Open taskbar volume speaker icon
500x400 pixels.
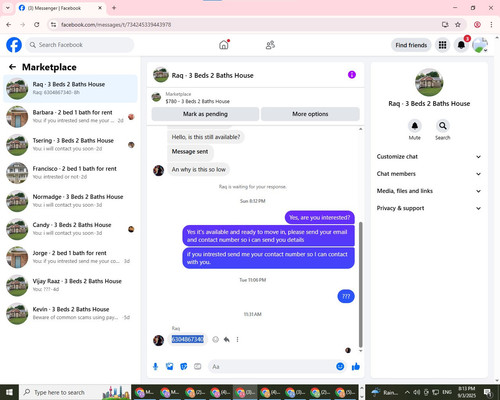417,392
